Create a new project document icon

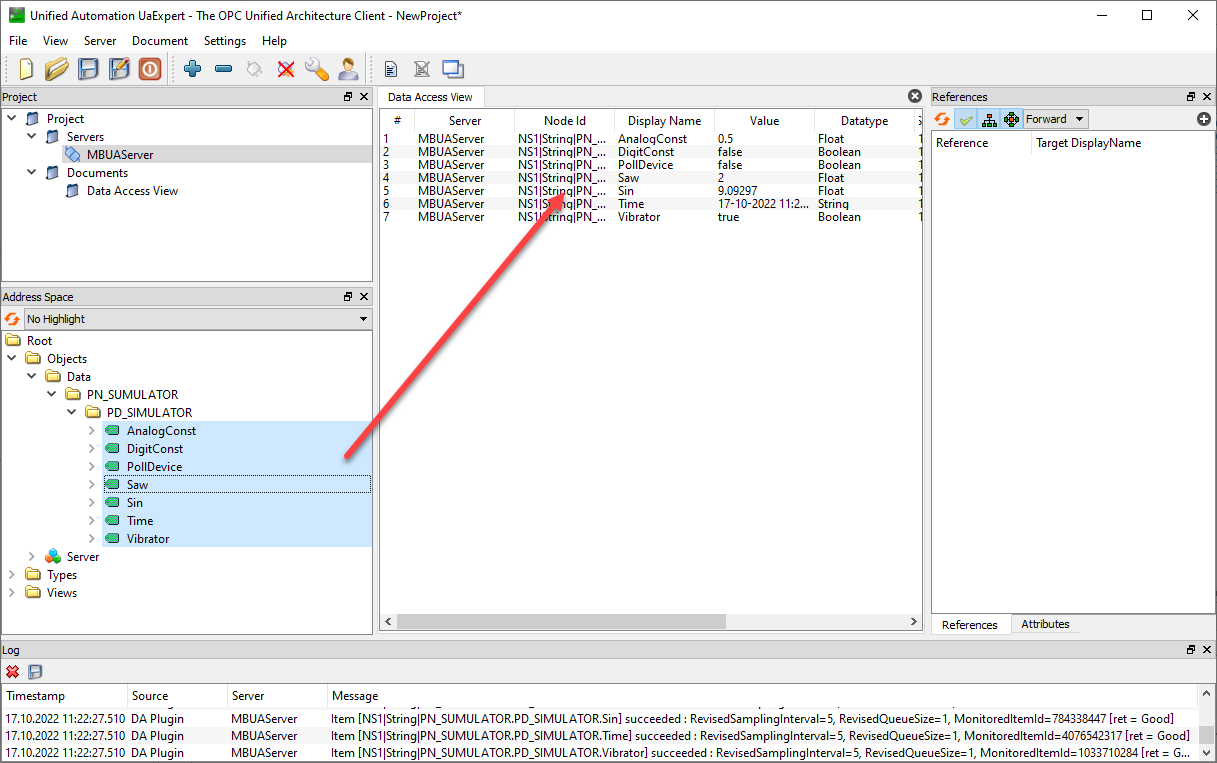click(x=27, y=69)
